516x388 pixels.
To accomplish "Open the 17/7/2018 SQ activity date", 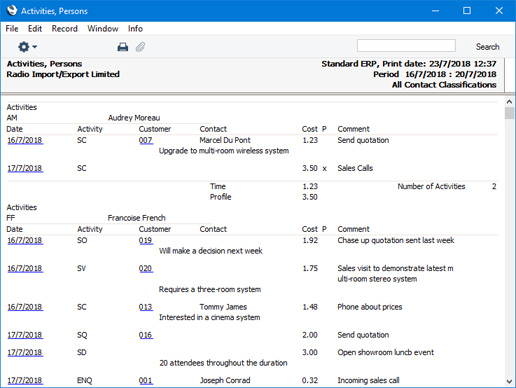I will click(25, 335).
